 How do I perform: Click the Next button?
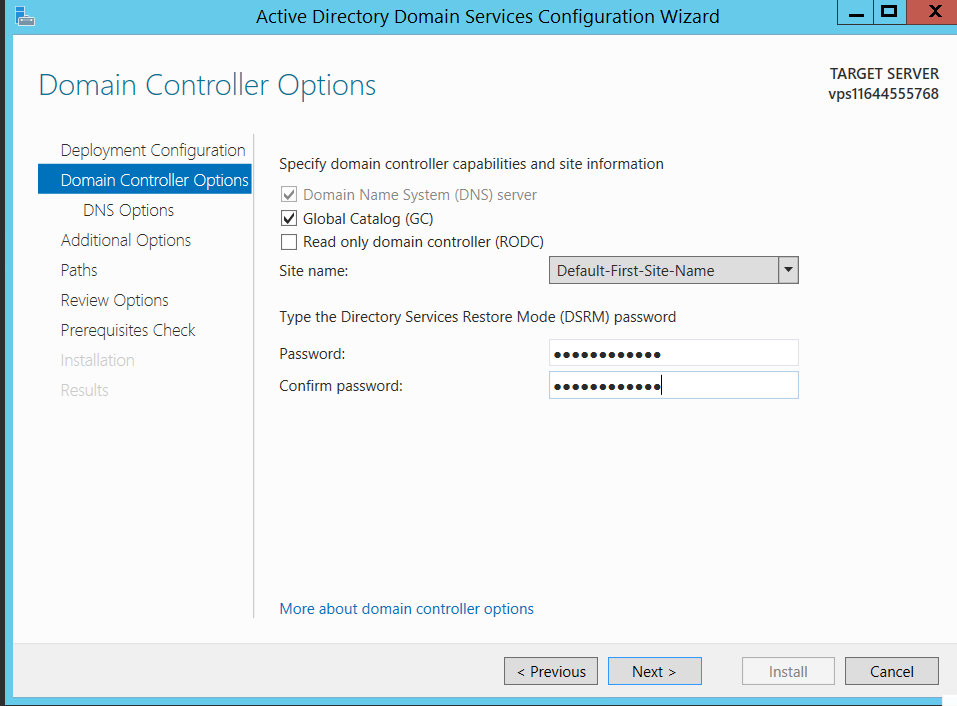(x=655, y=671)
